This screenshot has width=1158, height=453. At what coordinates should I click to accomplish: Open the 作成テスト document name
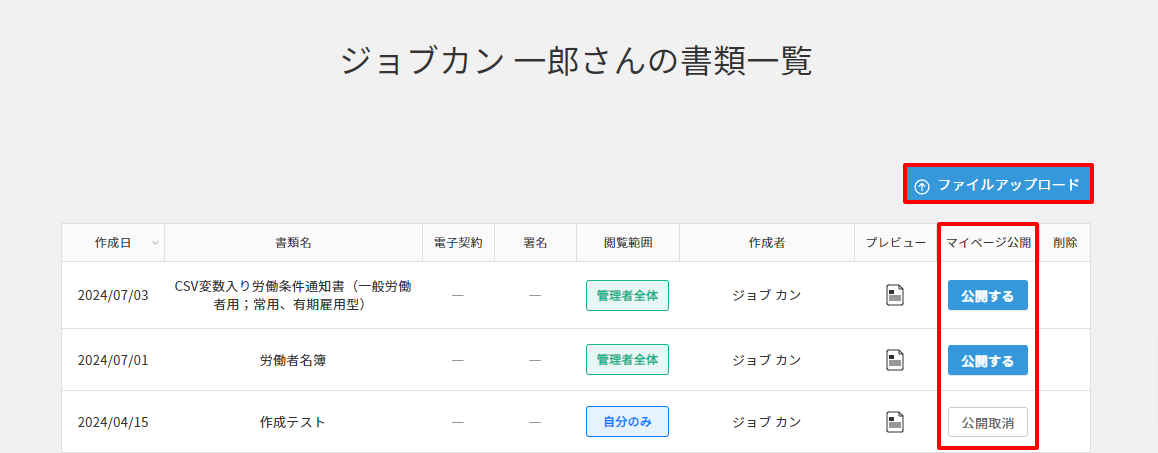tap(293, 422)
